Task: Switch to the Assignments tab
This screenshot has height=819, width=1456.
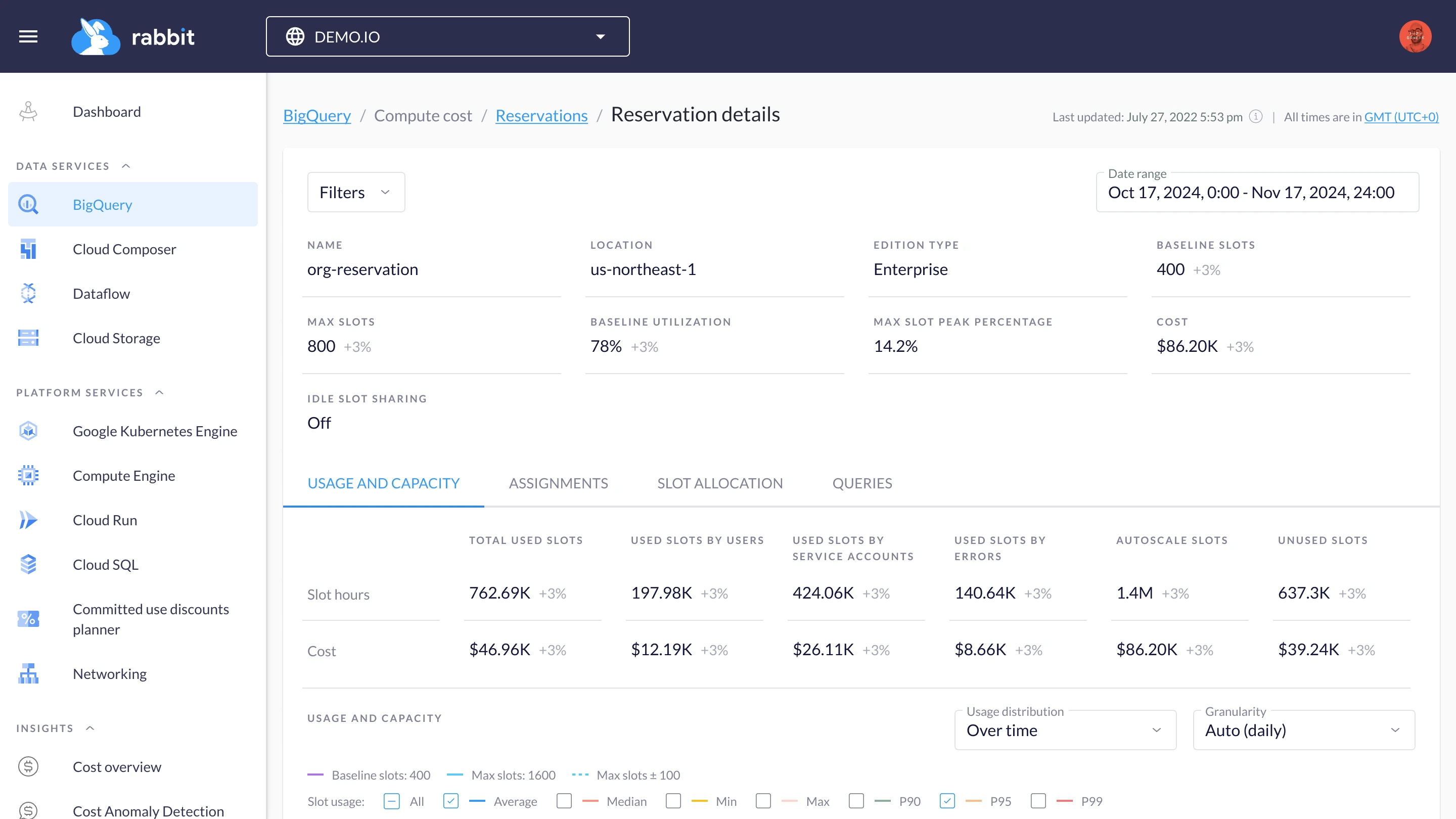Action: pos(558,483)
